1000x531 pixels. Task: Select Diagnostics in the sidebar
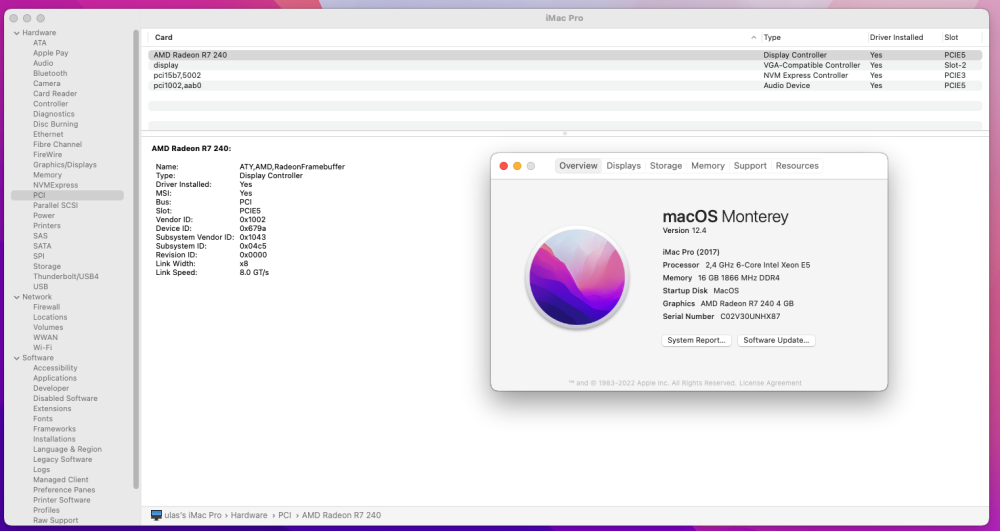click(x=54, y=114)
